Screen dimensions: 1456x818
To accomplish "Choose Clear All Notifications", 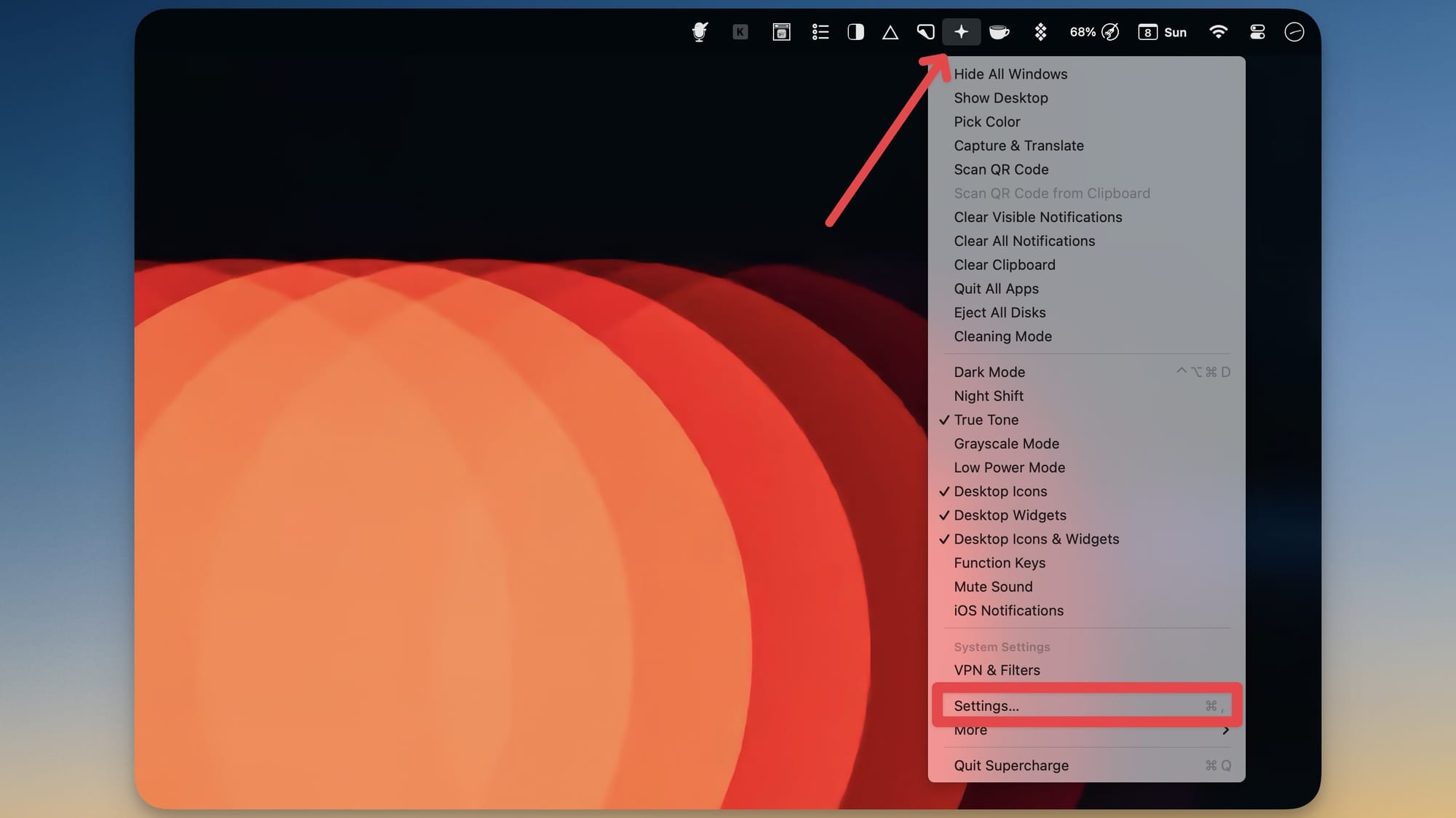I will coord(1086,241).
